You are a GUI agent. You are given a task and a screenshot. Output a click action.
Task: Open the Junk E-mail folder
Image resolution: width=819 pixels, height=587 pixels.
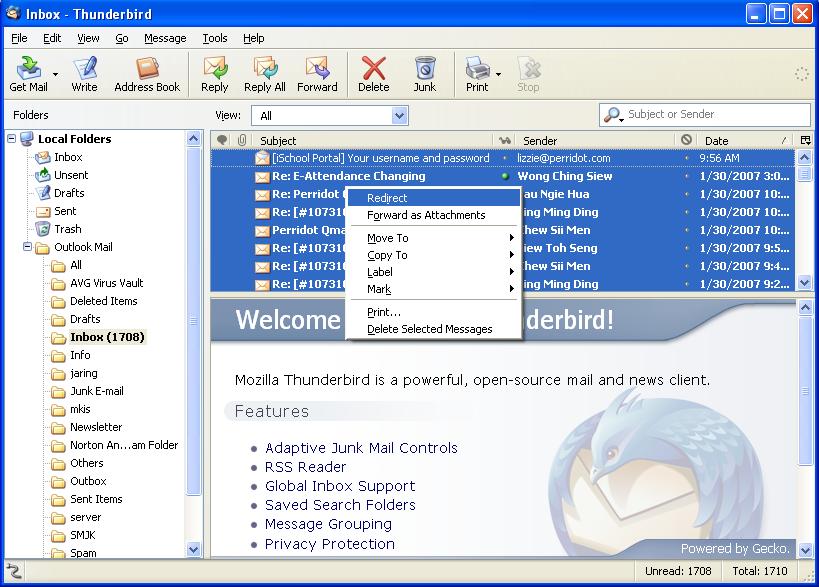[x=97, y=391]
